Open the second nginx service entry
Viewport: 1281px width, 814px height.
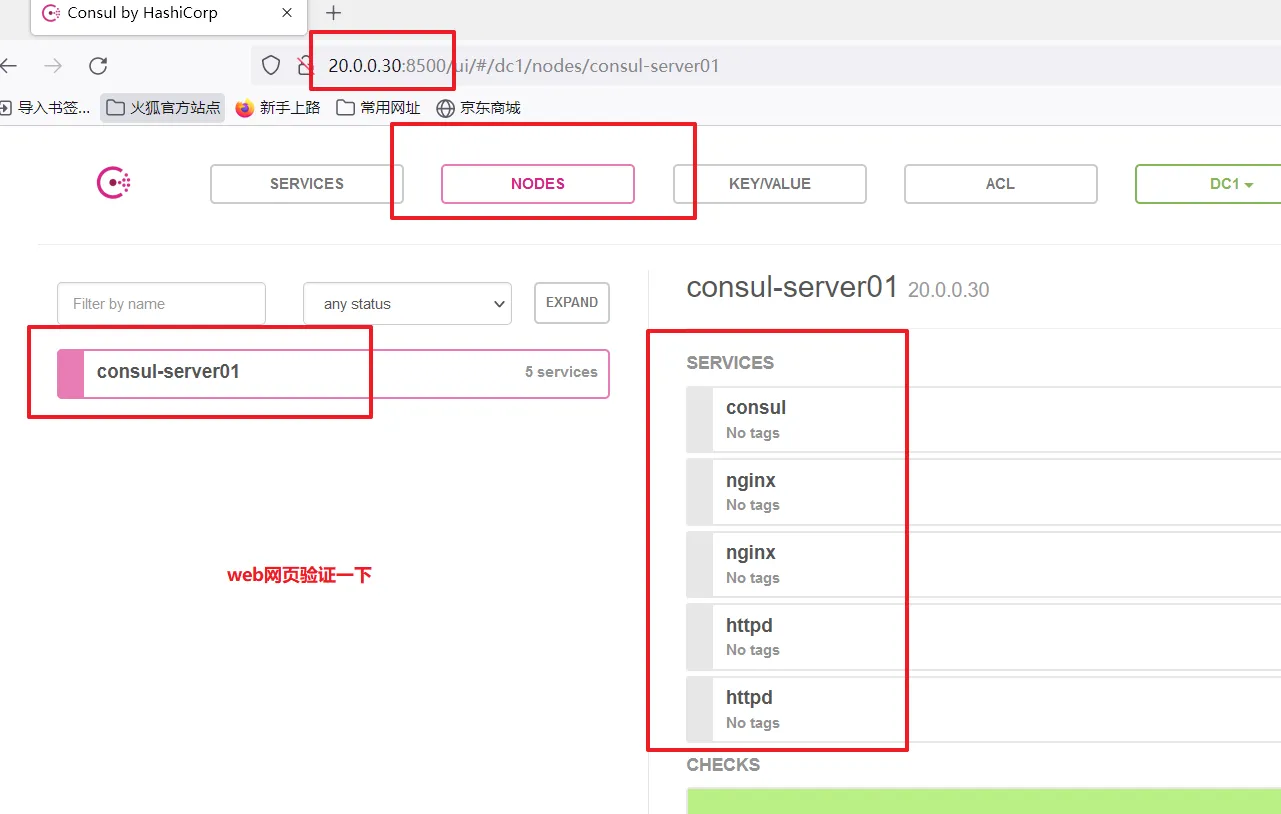pyautogui.click(x=983, y=564)
